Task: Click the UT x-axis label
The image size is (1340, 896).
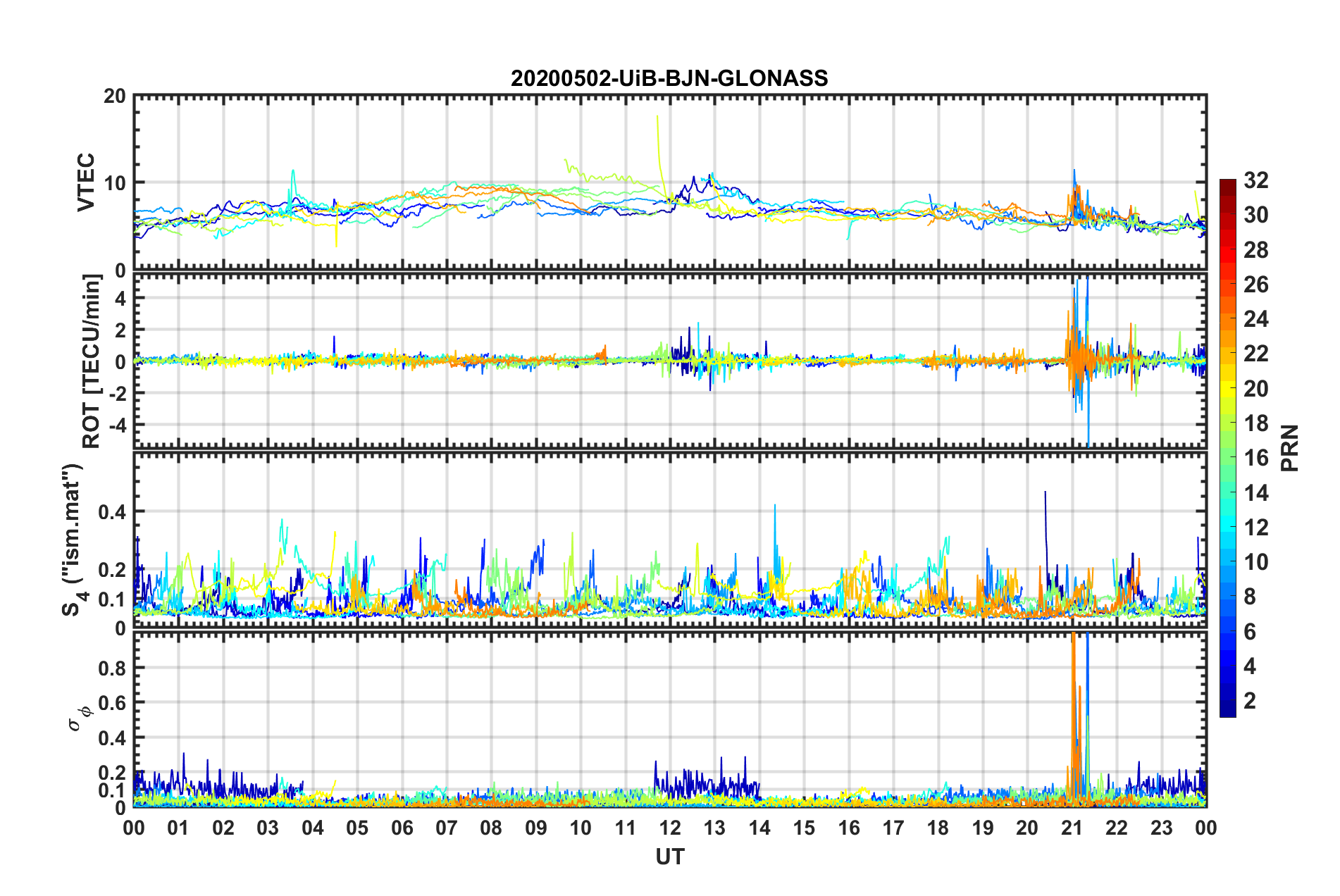Action: 670,857
